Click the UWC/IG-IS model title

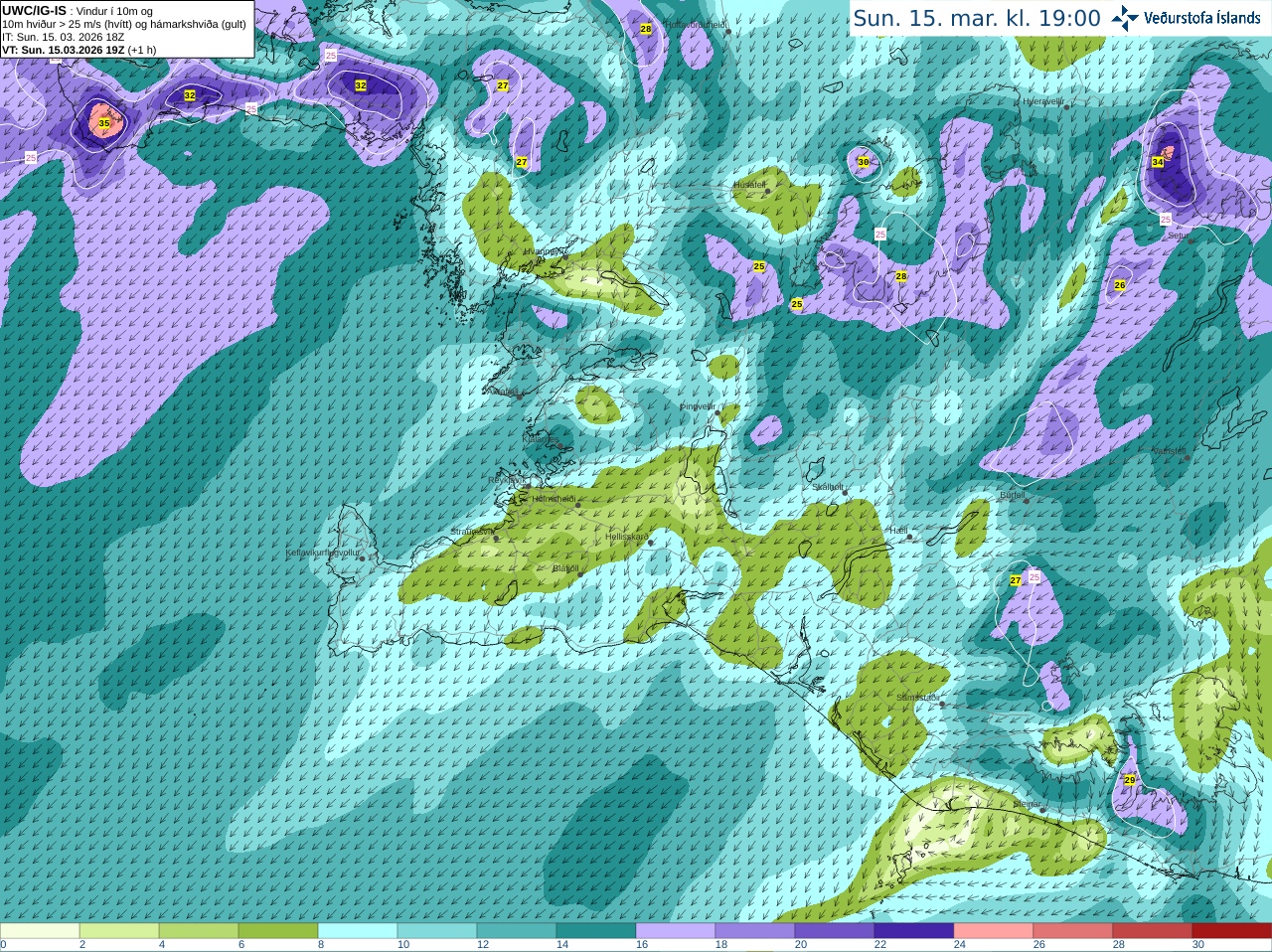coord(34,10)
